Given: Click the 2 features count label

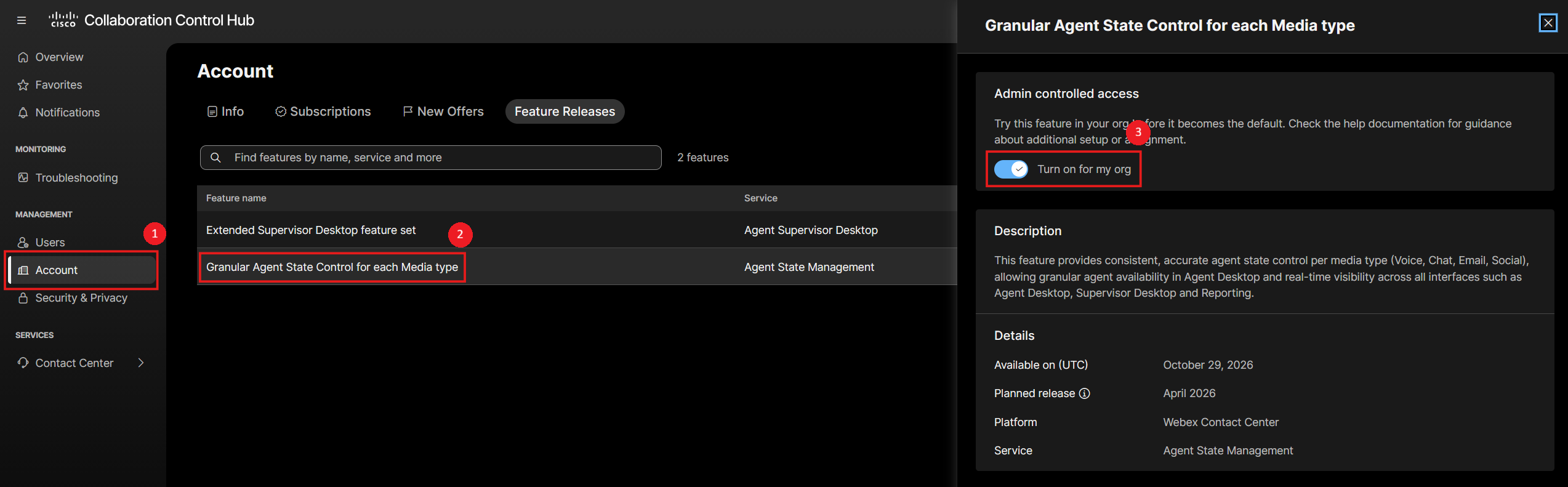Looking at the screenshot, I should point(703,158).
